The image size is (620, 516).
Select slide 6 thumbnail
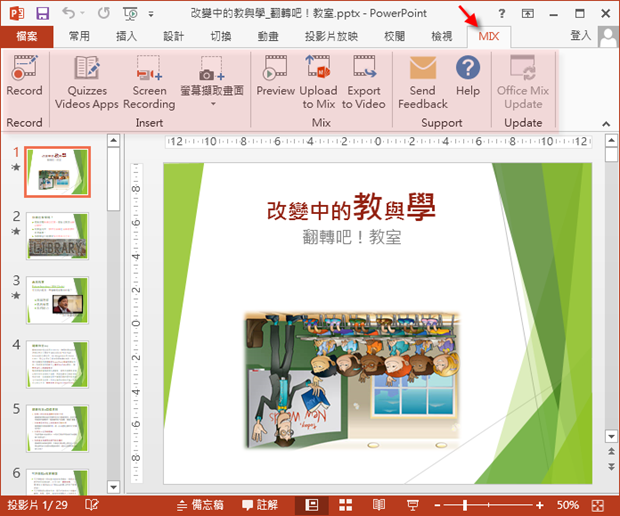pos(57,482)
